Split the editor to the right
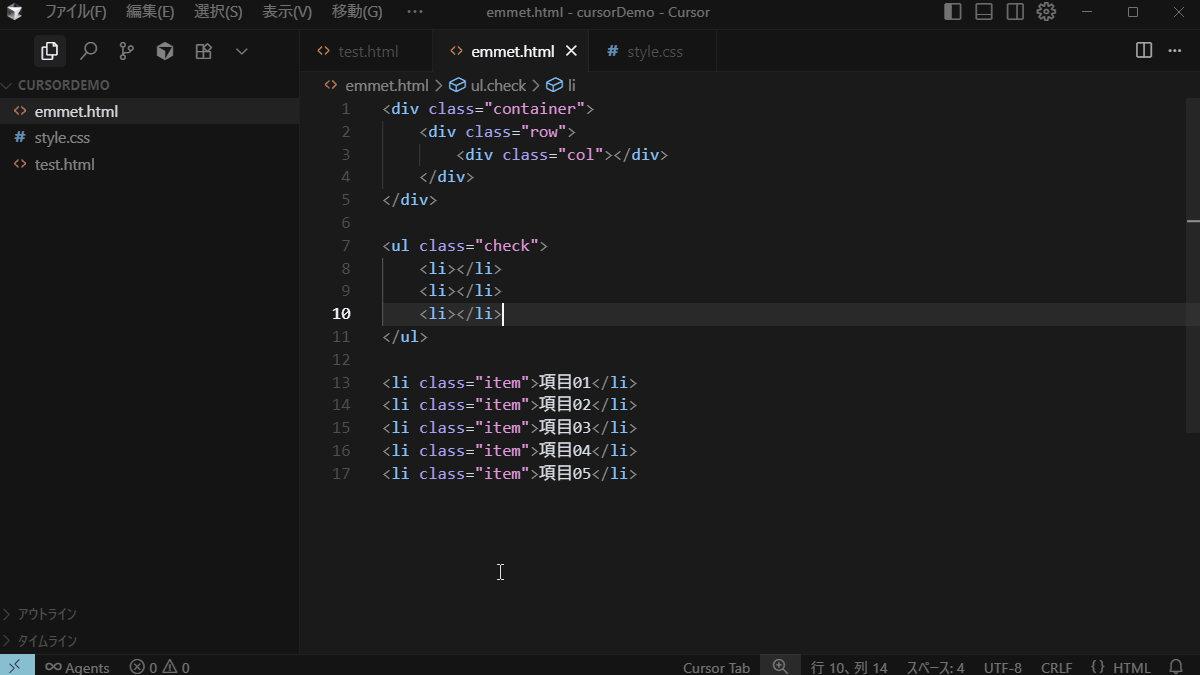The width and height of the screenshot is (1200, 675). (x=1144, y=51)
